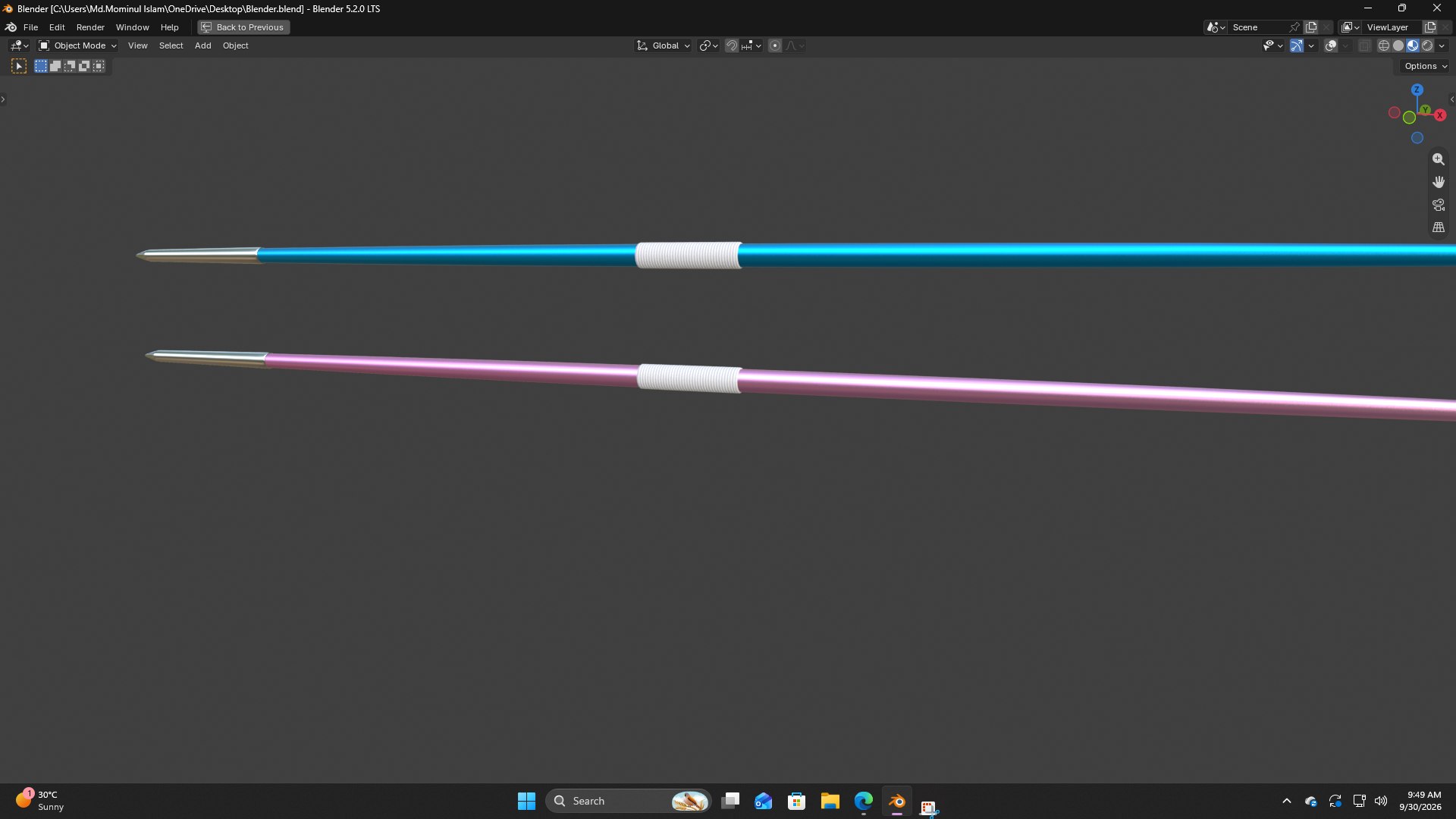Screen dimensions: 1456x819
Task: Choose the Invert selection mode icon
Action: (84, 67)
